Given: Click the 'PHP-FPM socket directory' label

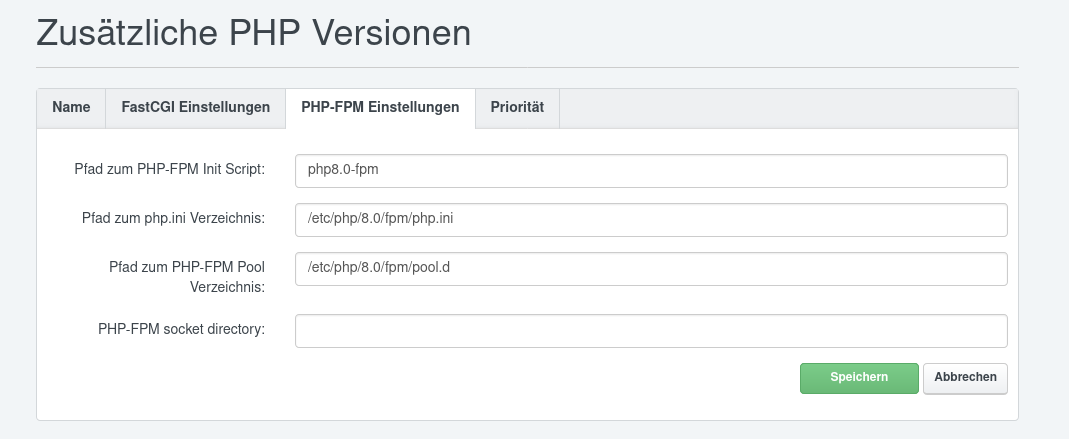Looking at the screenshot, I should tap(181, 328).
